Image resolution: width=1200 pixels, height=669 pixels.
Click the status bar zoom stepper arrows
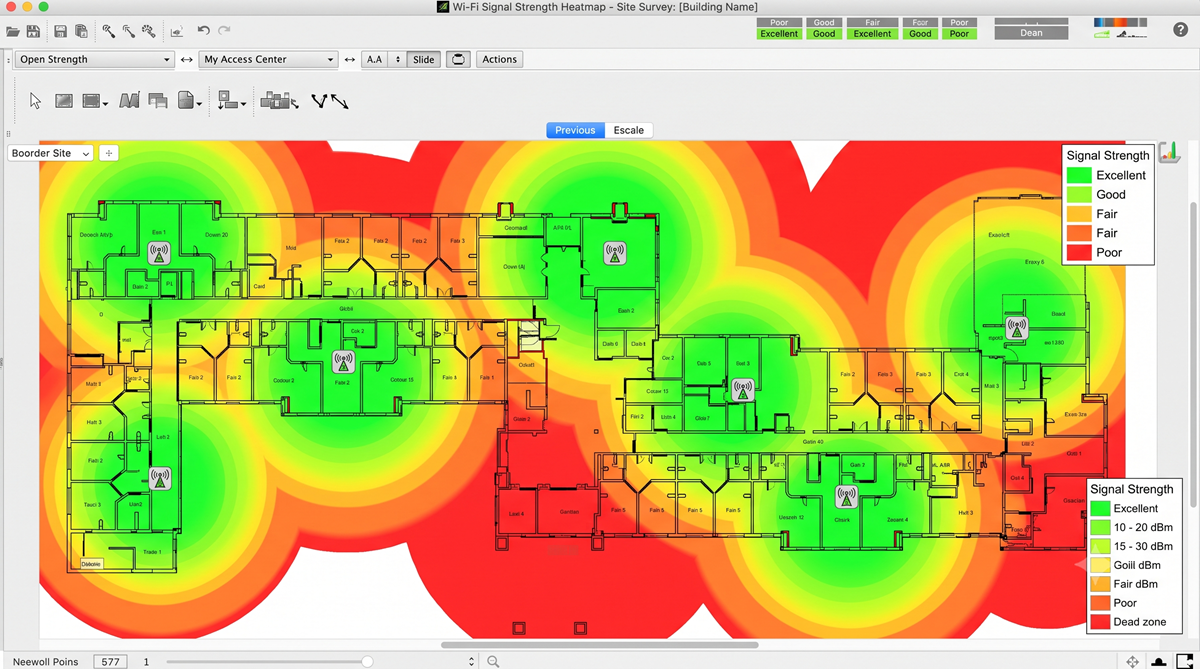click(472, 661)
